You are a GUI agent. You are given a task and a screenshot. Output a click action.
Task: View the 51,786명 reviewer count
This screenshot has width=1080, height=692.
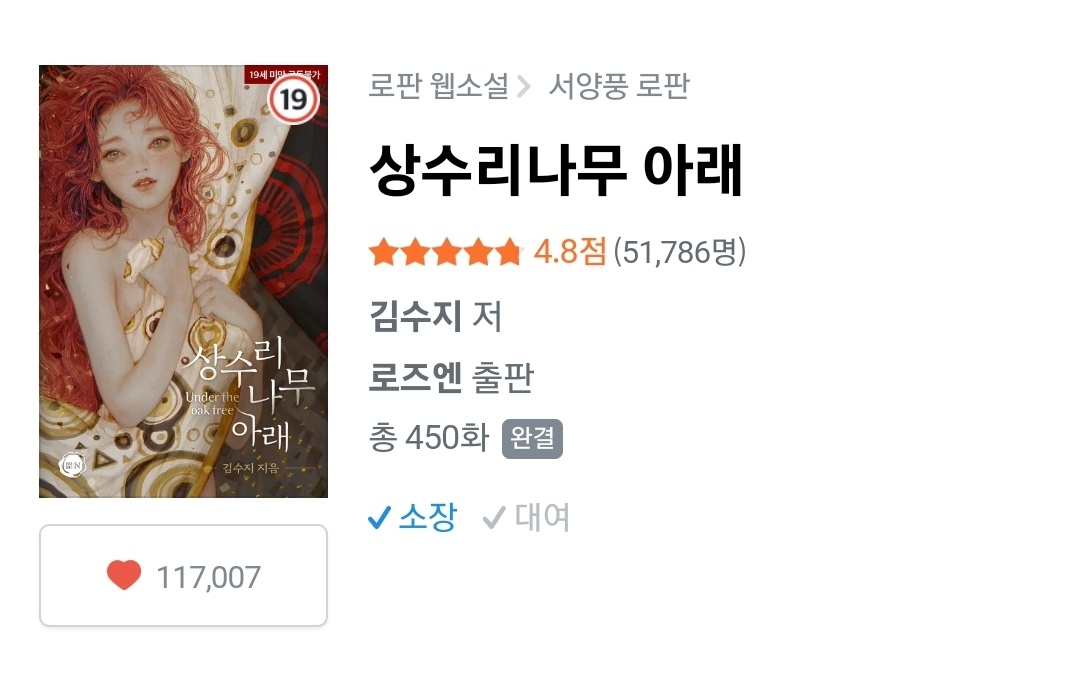pyautogui.click(x=680, y=252)
